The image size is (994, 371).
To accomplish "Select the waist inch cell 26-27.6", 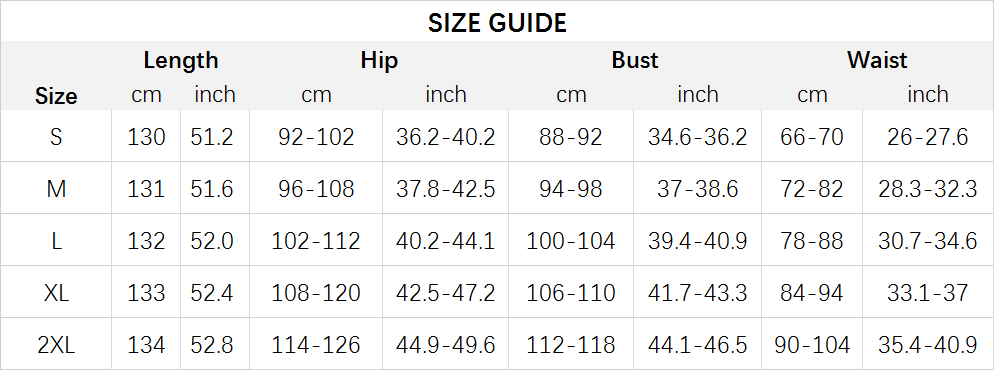I will click(x=927, y=136).
